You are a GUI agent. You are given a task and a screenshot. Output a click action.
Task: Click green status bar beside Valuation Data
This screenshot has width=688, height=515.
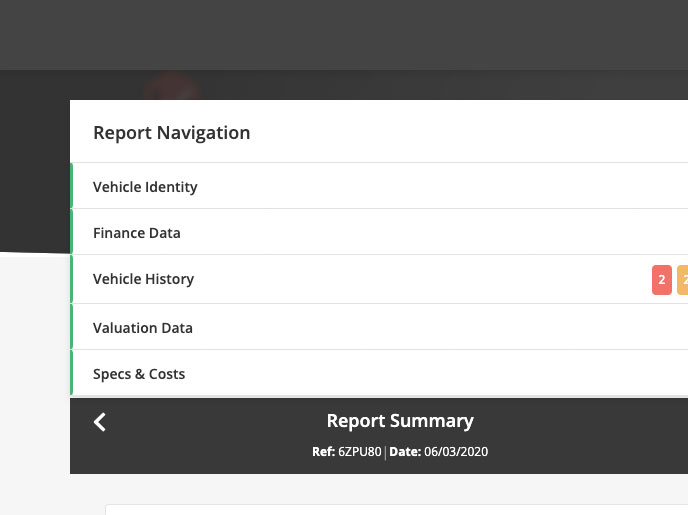pyautogui.click(x=72, y=328)
